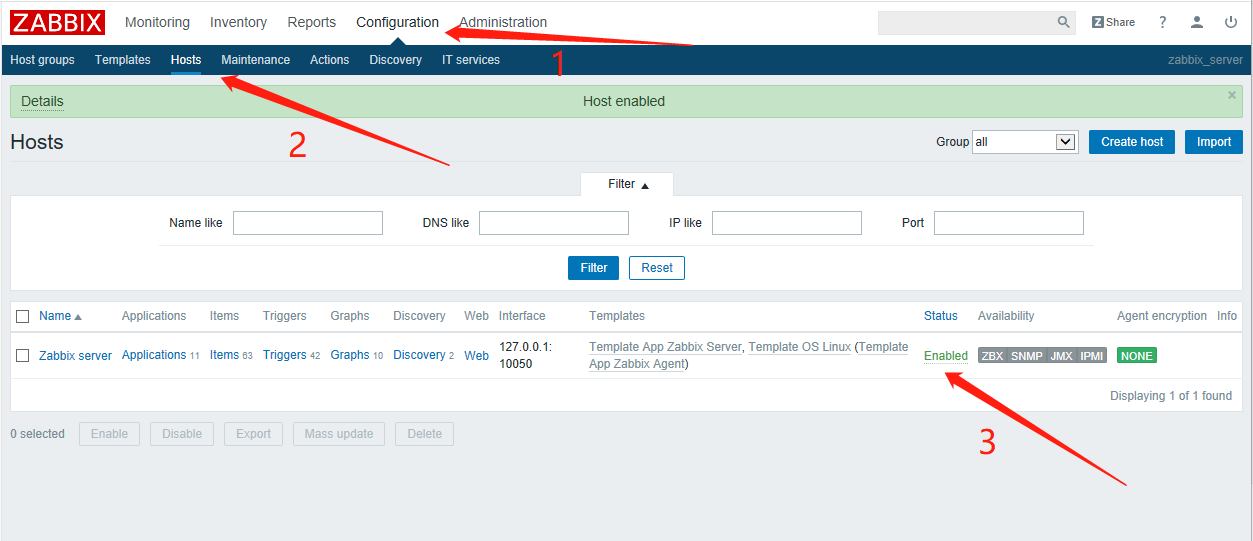
Task: Open Template App Zabbix Server link
Action: click(665, 347)
